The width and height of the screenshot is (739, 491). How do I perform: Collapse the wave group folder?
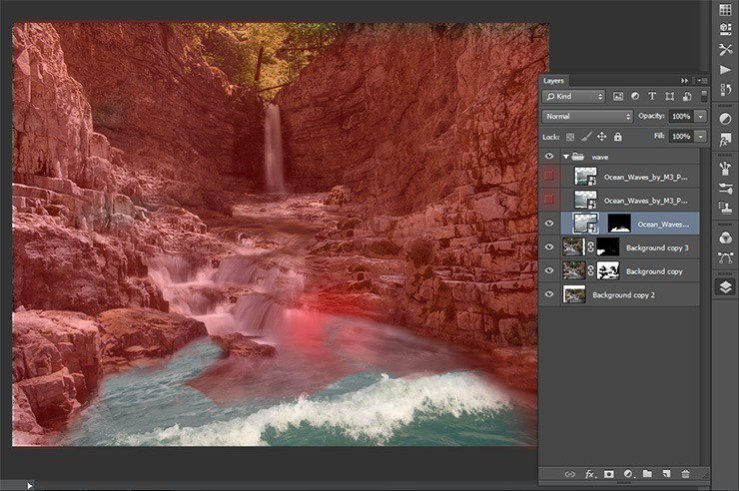[566, 157]
